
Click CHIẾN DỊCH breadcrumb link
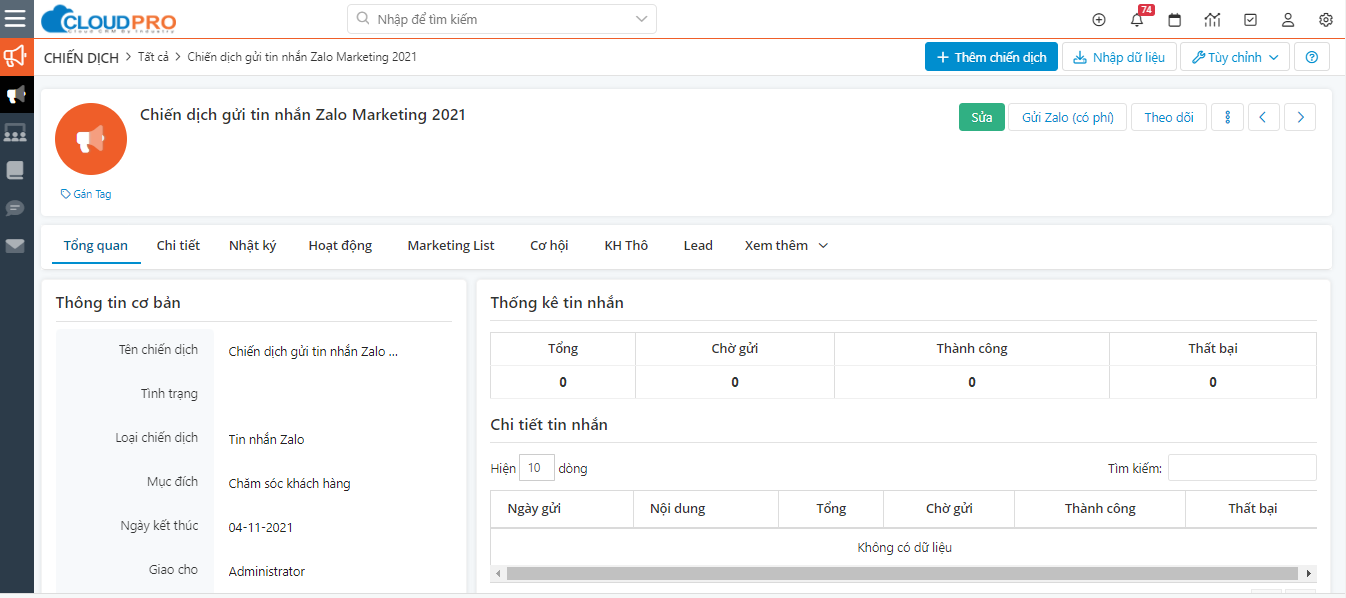(x=82, y=58)
